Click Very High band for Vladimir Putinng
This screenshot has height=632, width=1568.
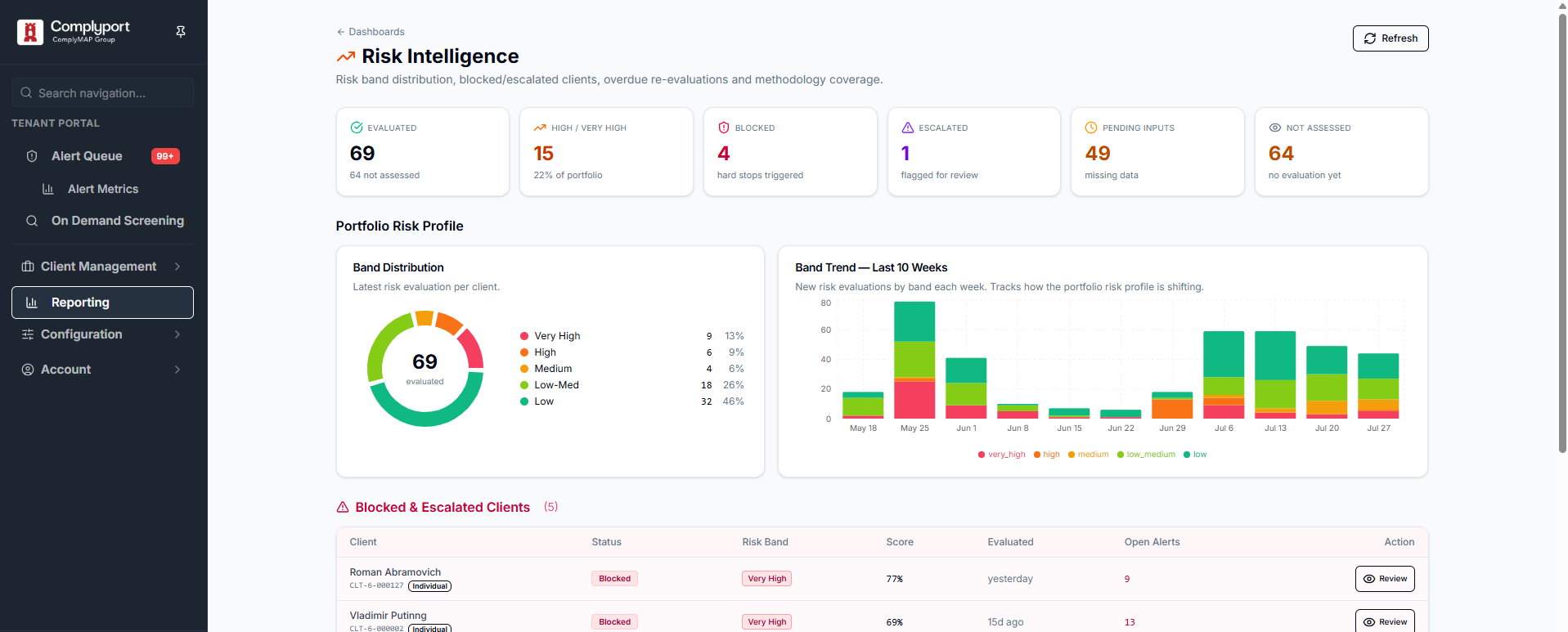(x=767, y=621)
